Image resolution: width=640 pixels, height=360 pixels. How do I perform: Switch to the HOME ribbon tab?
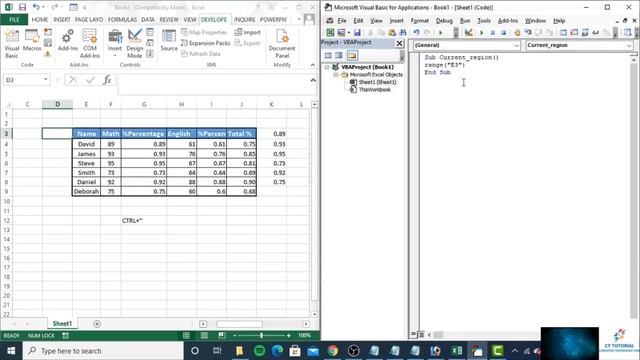[40, 20]
